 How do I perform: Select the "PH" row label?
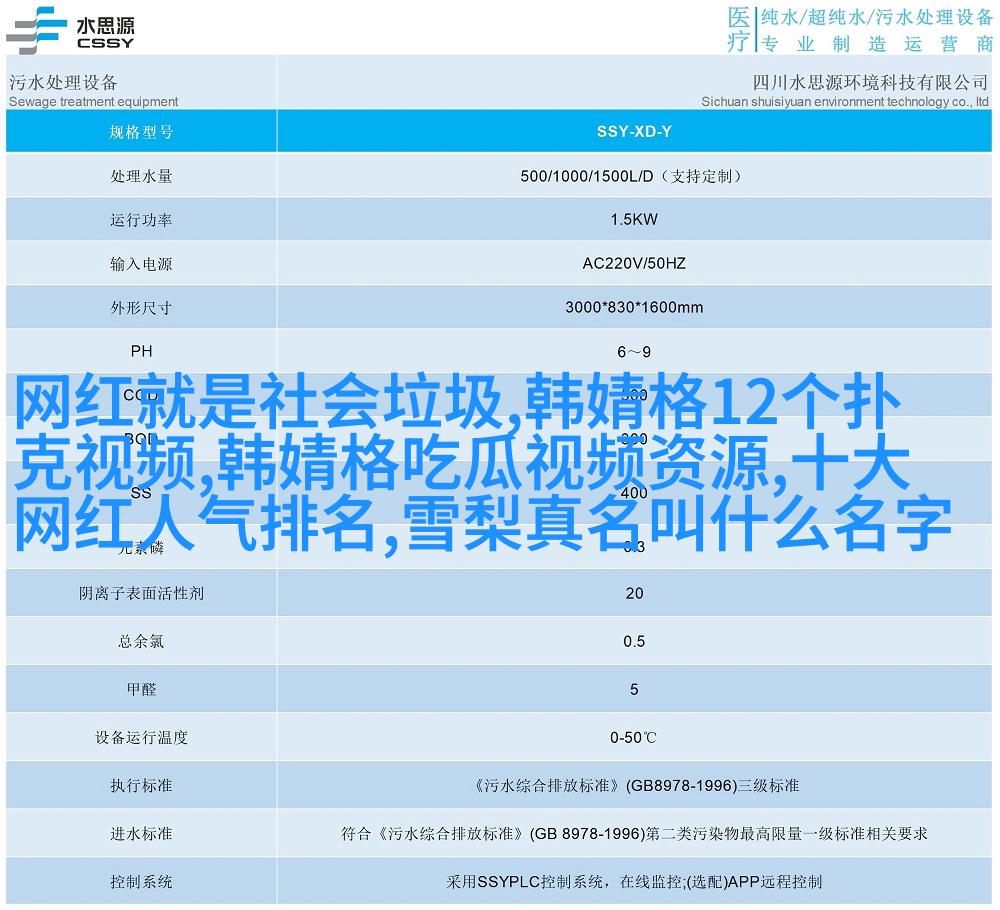point(141,351)
